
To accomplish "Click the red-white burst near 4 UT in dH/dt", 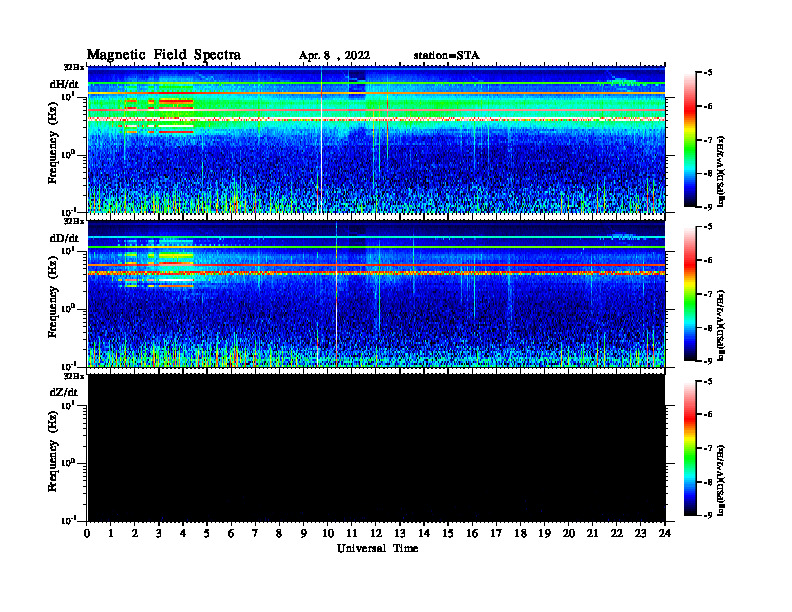I will (176, 116).
